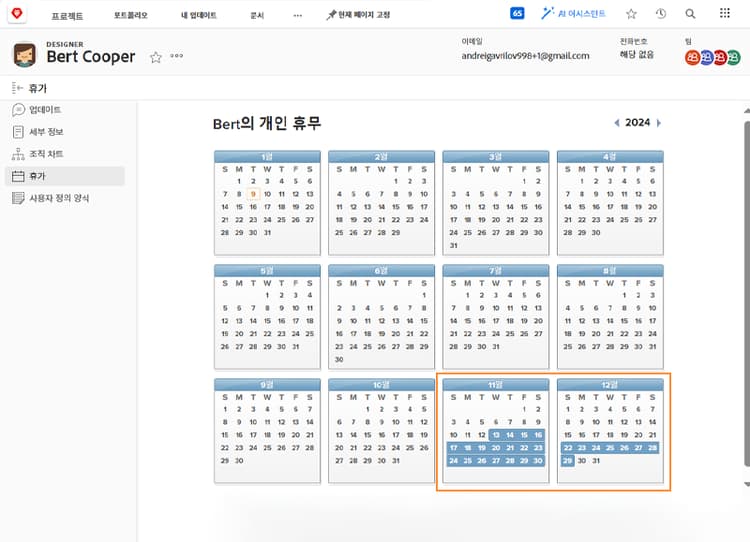Click the 1월 month header
750x542 pixels.
pos(267,157)
